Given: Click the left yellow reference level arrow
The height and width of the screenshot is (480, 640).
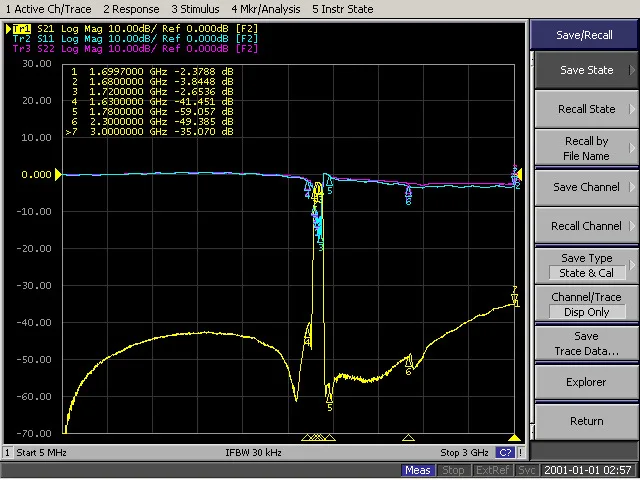Looking at the screenshot, I should (x=59, y=174).
